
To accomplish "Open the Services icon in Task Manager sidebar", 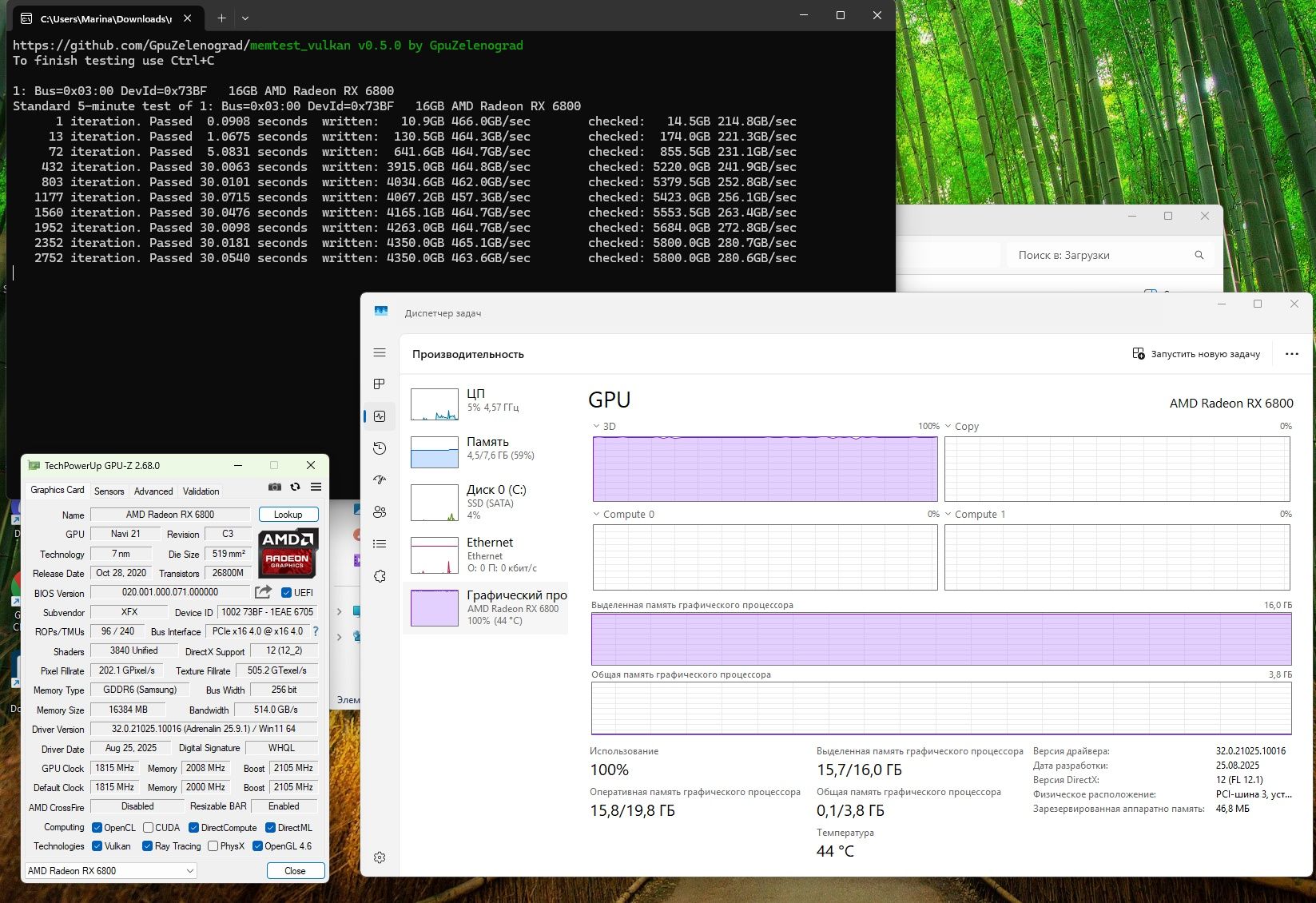I will tap(380, 575).
